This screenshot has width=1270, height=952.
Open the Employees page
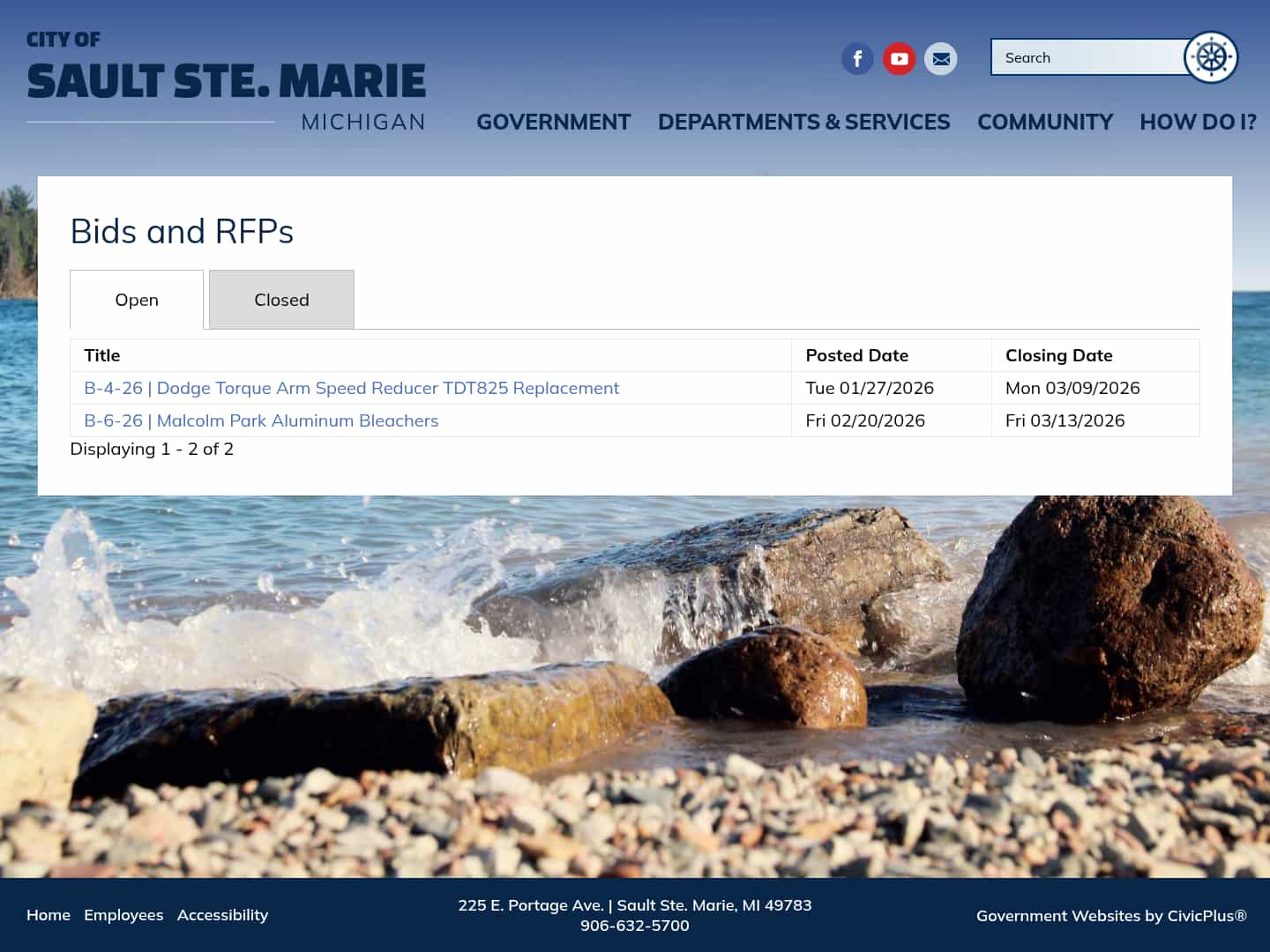point(123,915)
